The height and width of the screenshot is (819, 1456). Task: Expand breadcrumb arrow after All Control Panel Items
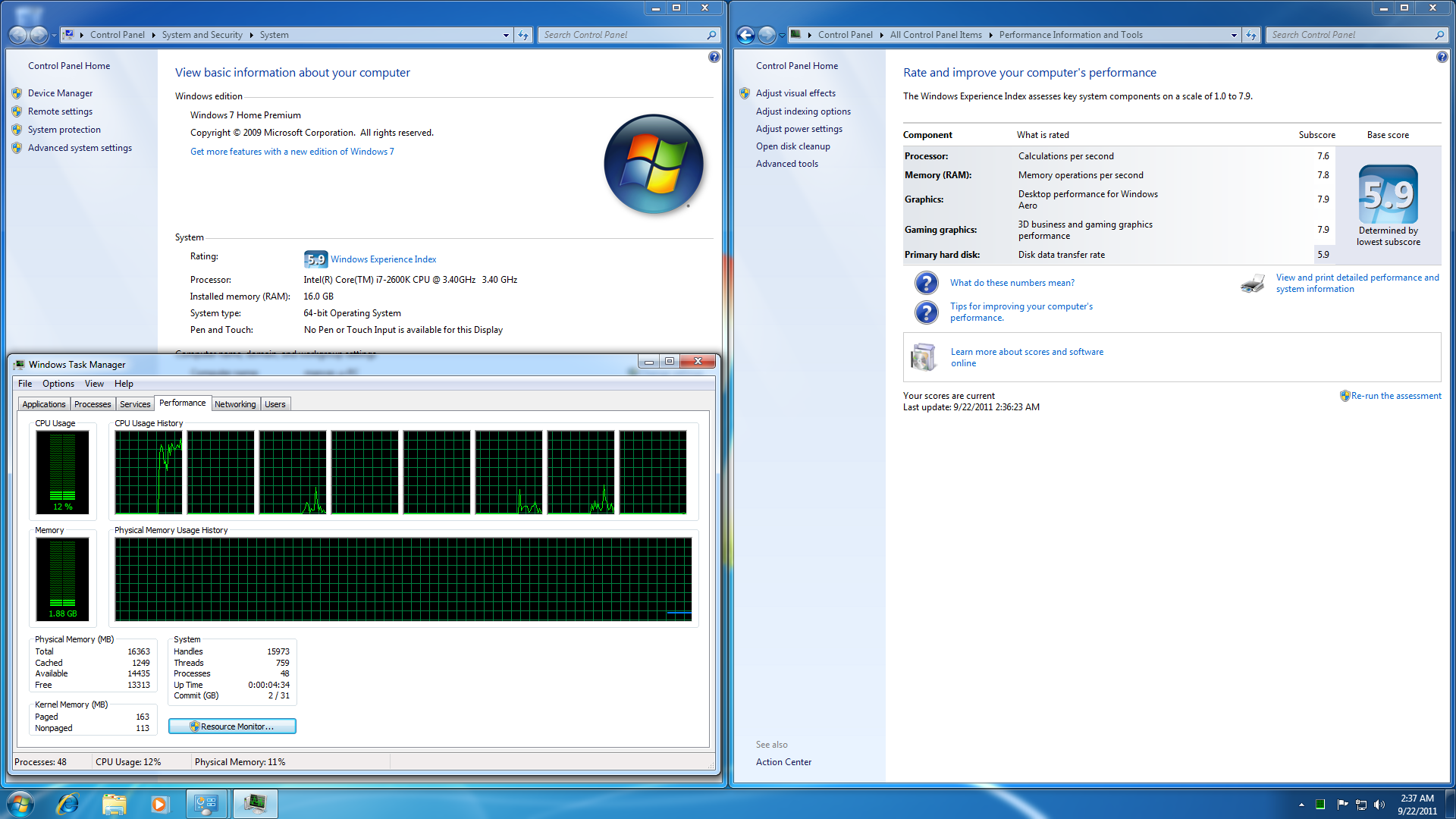(x=990, y=35)
